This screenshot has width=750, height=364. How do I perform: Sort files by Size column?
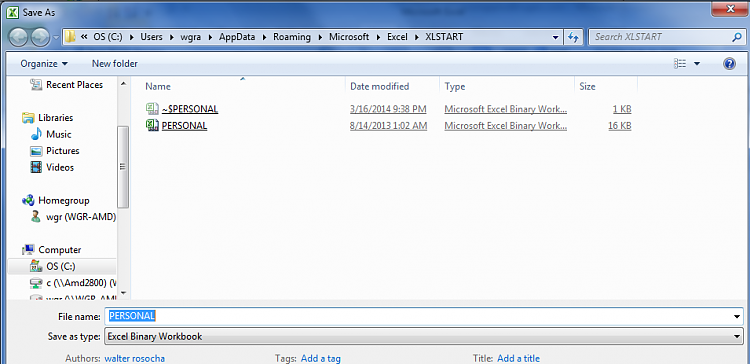click(587, 87)
